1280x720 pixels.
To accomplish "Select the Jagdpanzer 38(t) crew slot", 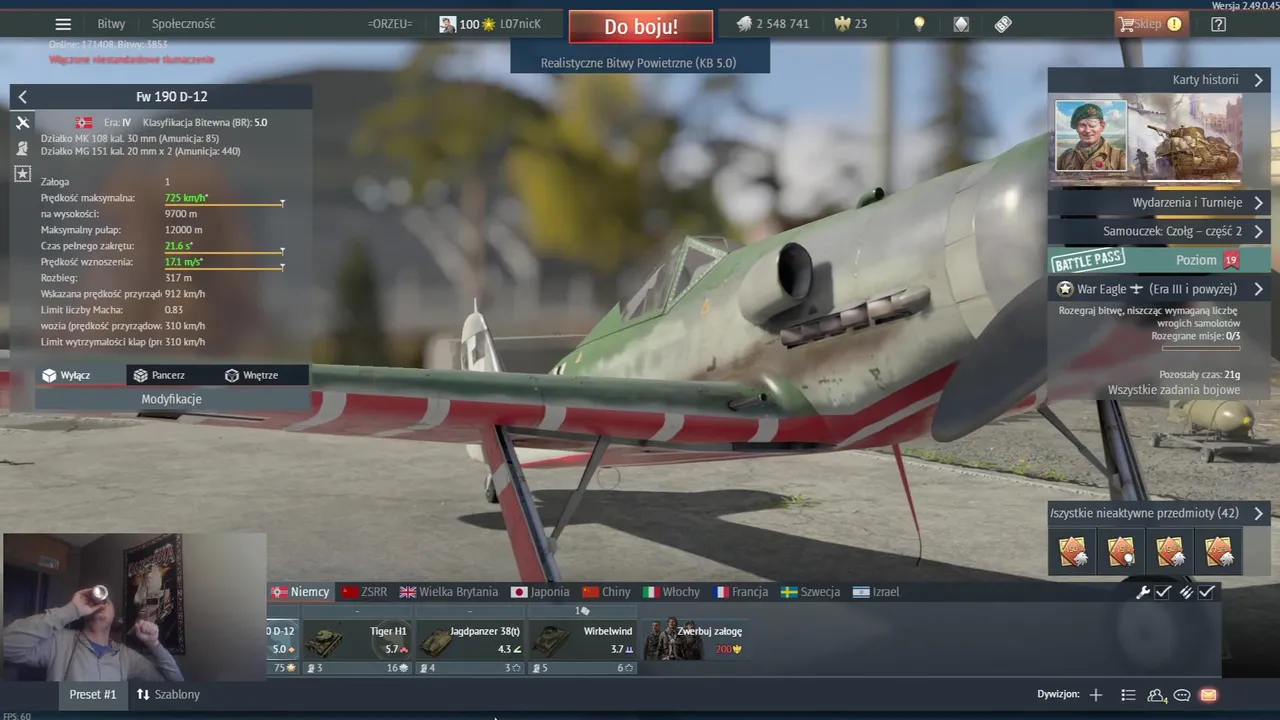I will (470, 640).
